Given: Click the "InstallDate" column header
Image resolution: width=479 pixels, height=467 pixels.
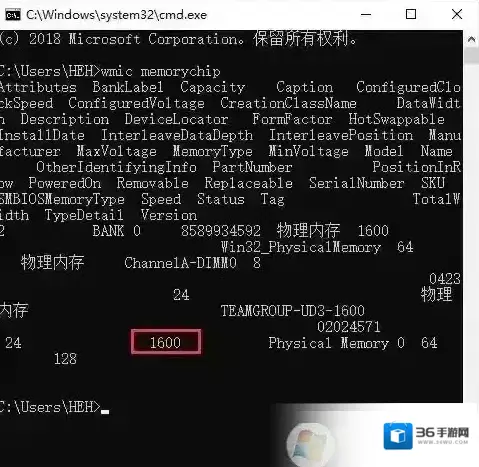Looking at the screenshot, I should [42, 135].
